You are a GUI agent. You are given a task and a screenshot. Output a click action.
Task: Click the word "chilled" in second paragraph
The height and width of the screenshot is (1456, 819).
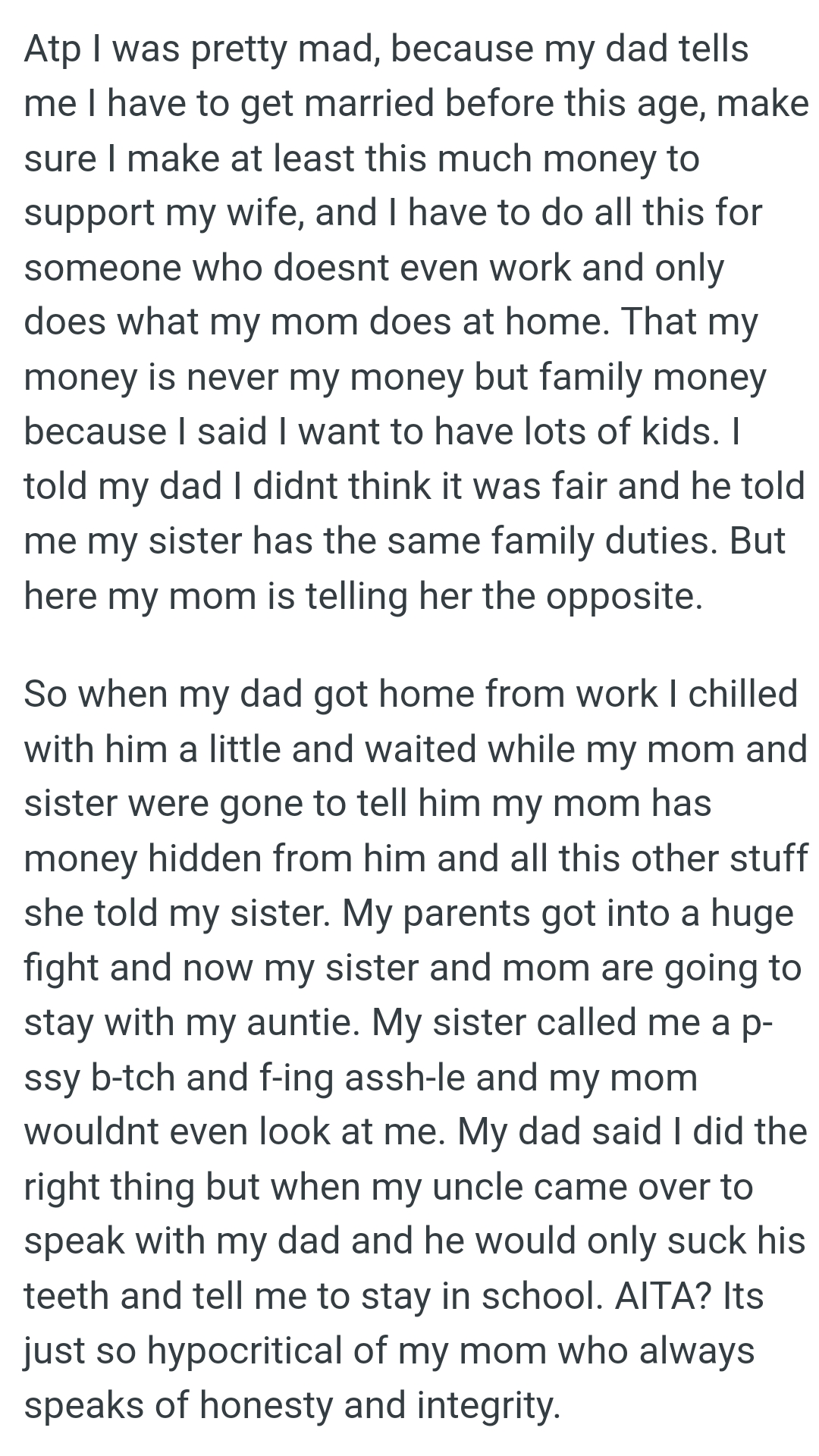tap(742, 694)
